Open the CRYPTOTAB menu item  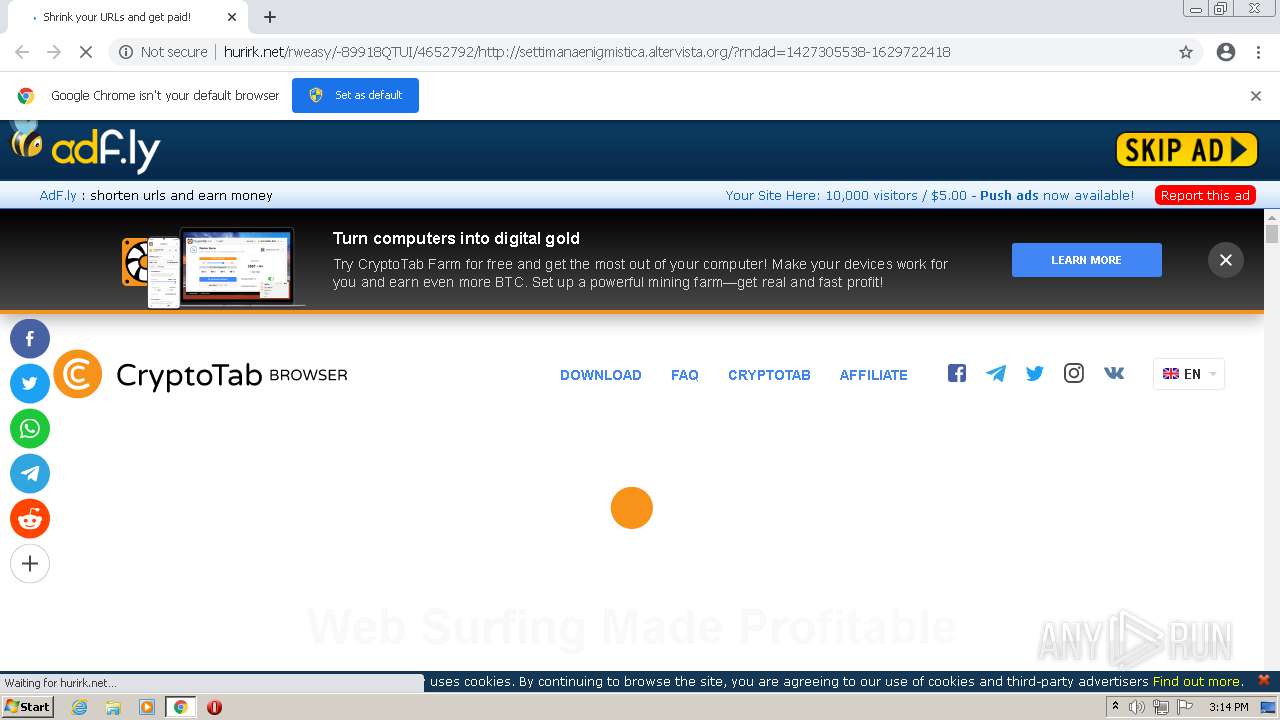(769, 375)
